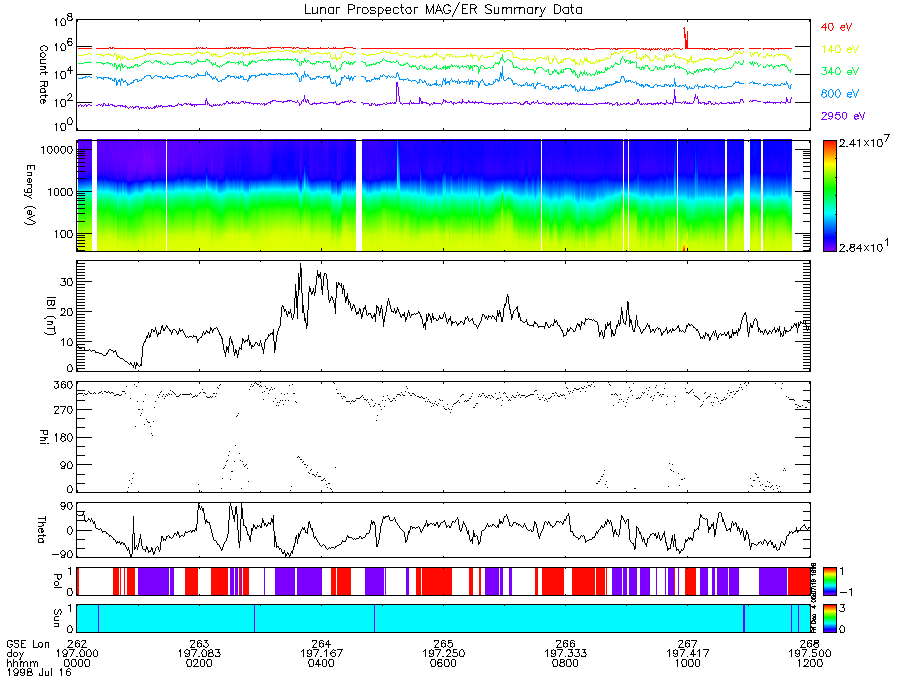
Task: Click the plot title 'Lunar Prospector MAG/ER Summary Data'
Action: 443,9
